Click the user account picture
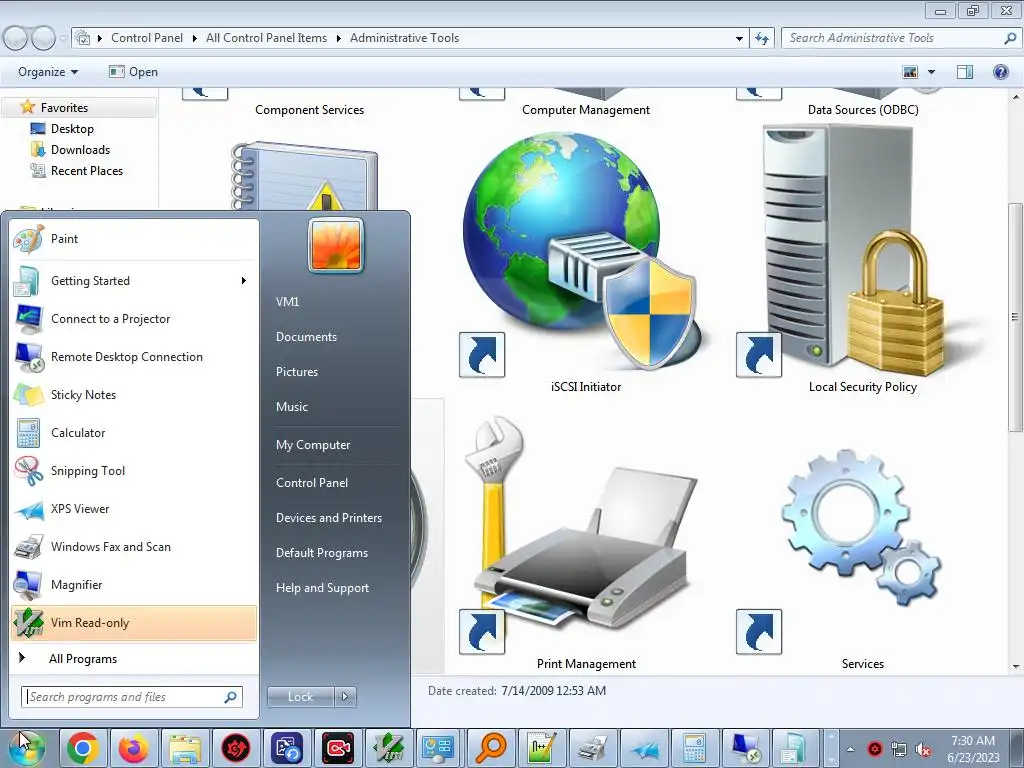The width and height of the screenshot is (1024, 768). [336, 245]
